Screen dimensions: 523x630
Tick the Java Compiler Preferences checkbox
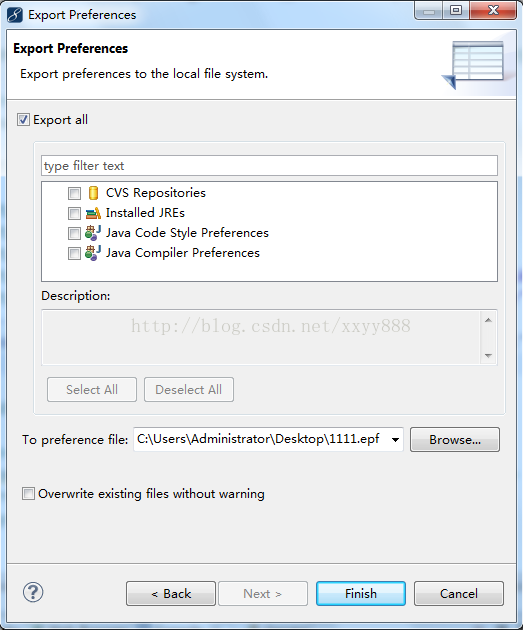click(x=74, y=254)
